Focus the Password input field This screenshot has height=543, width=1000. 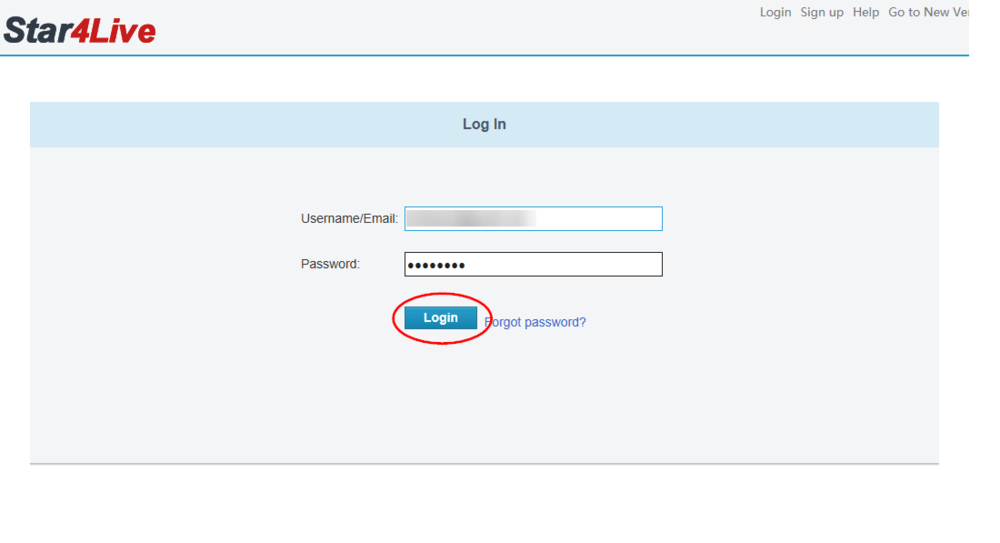click(533, 264)
